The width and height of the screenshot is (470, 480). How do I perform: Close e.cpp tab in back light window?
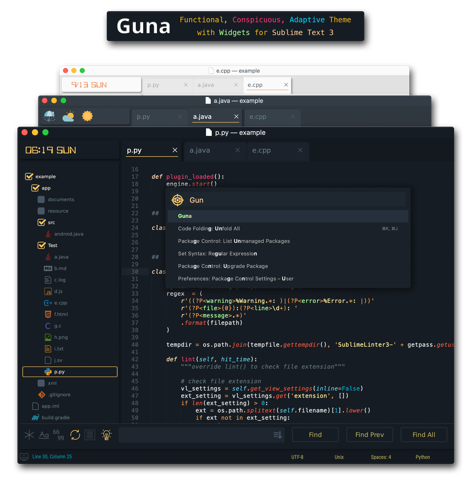(286, 85)
